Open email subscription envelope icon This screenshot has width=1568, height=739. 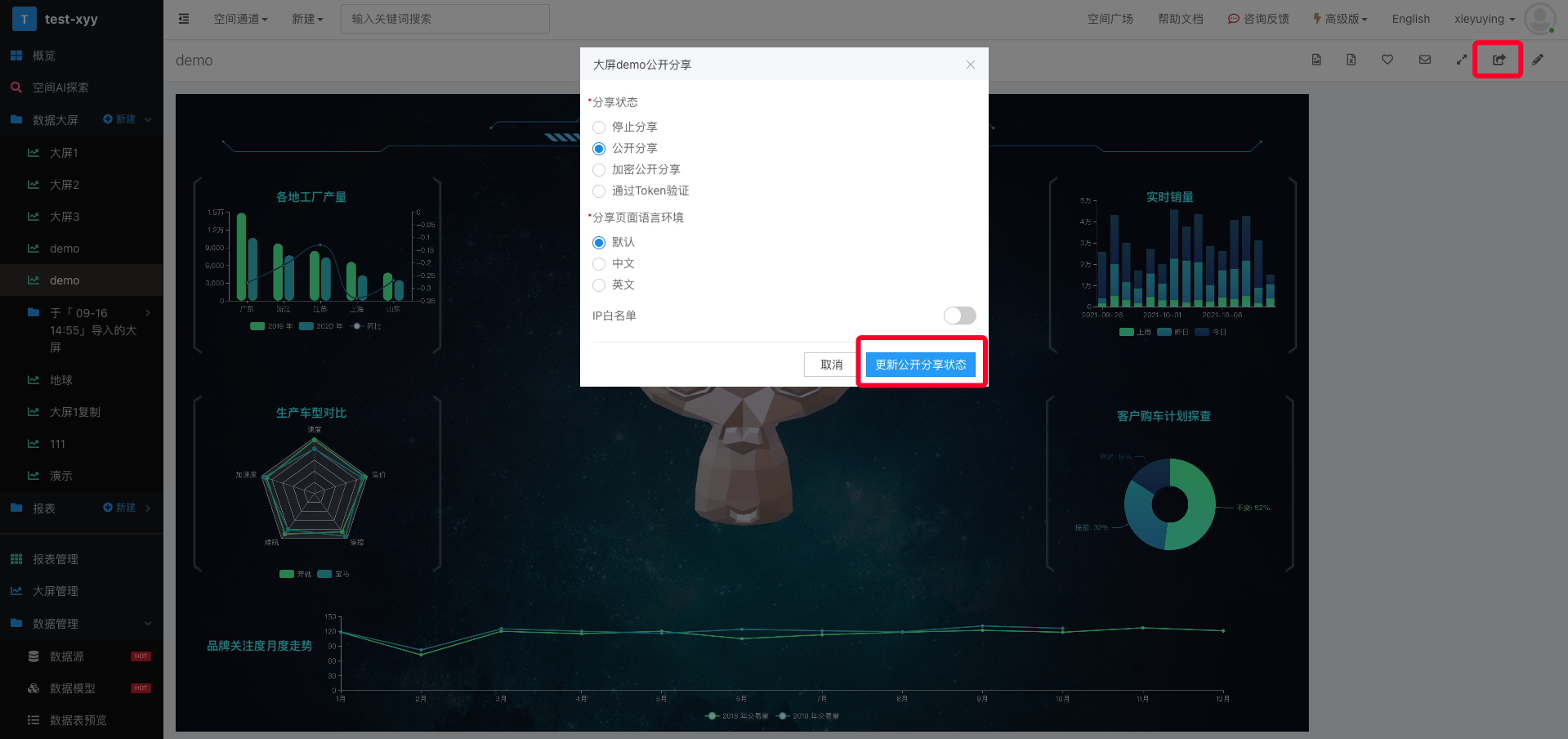pyautogui.click(x=1425, y=60)
